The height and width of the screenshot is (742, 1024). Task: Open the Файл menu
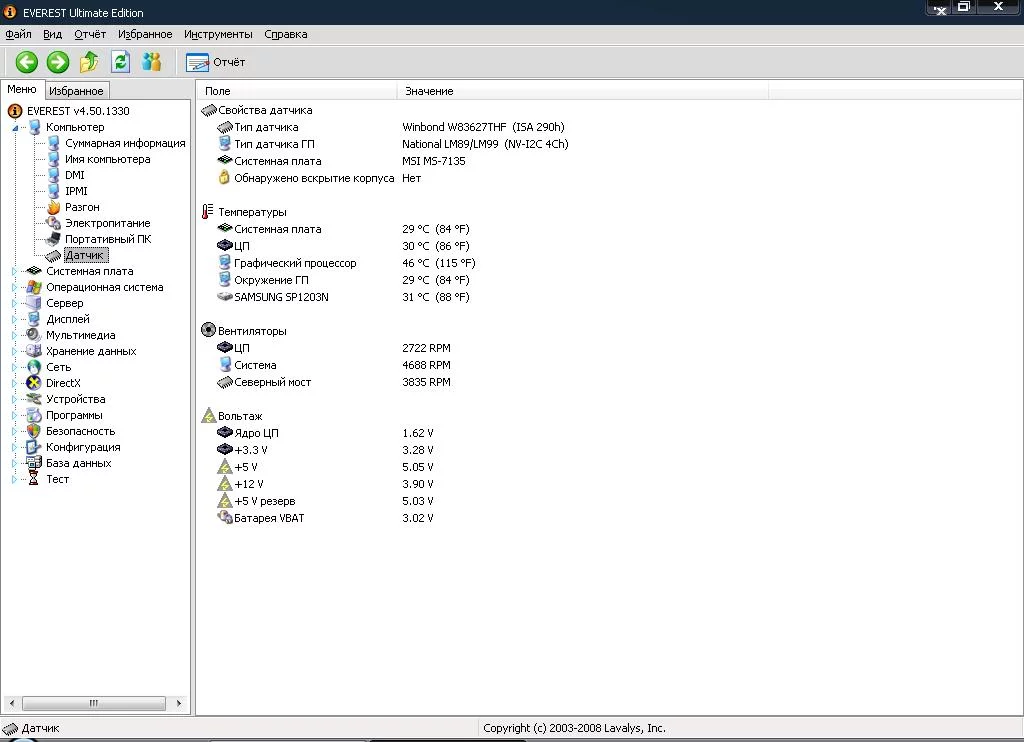coord(18,34)
